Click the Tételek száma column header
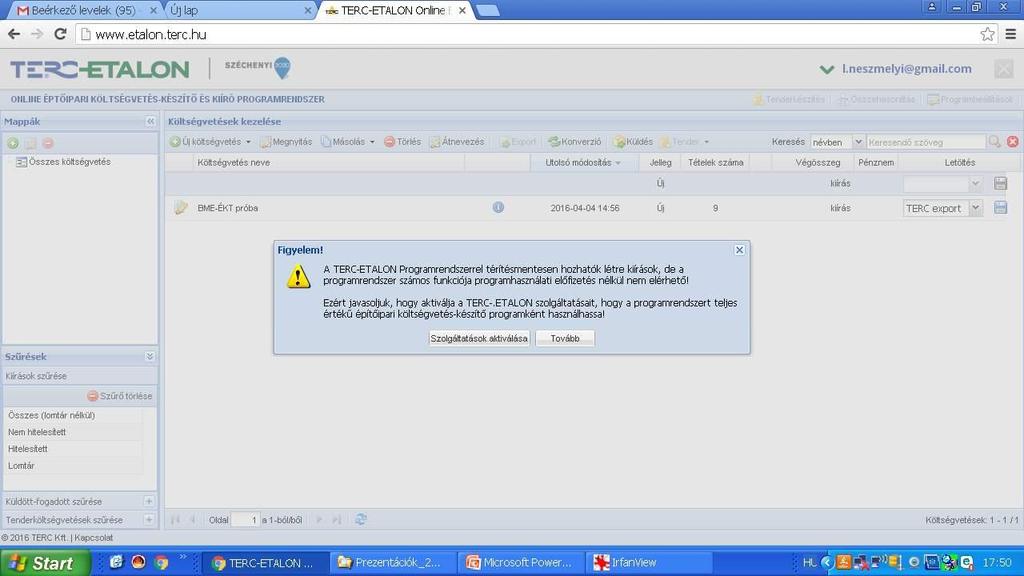 coord(715,163)
